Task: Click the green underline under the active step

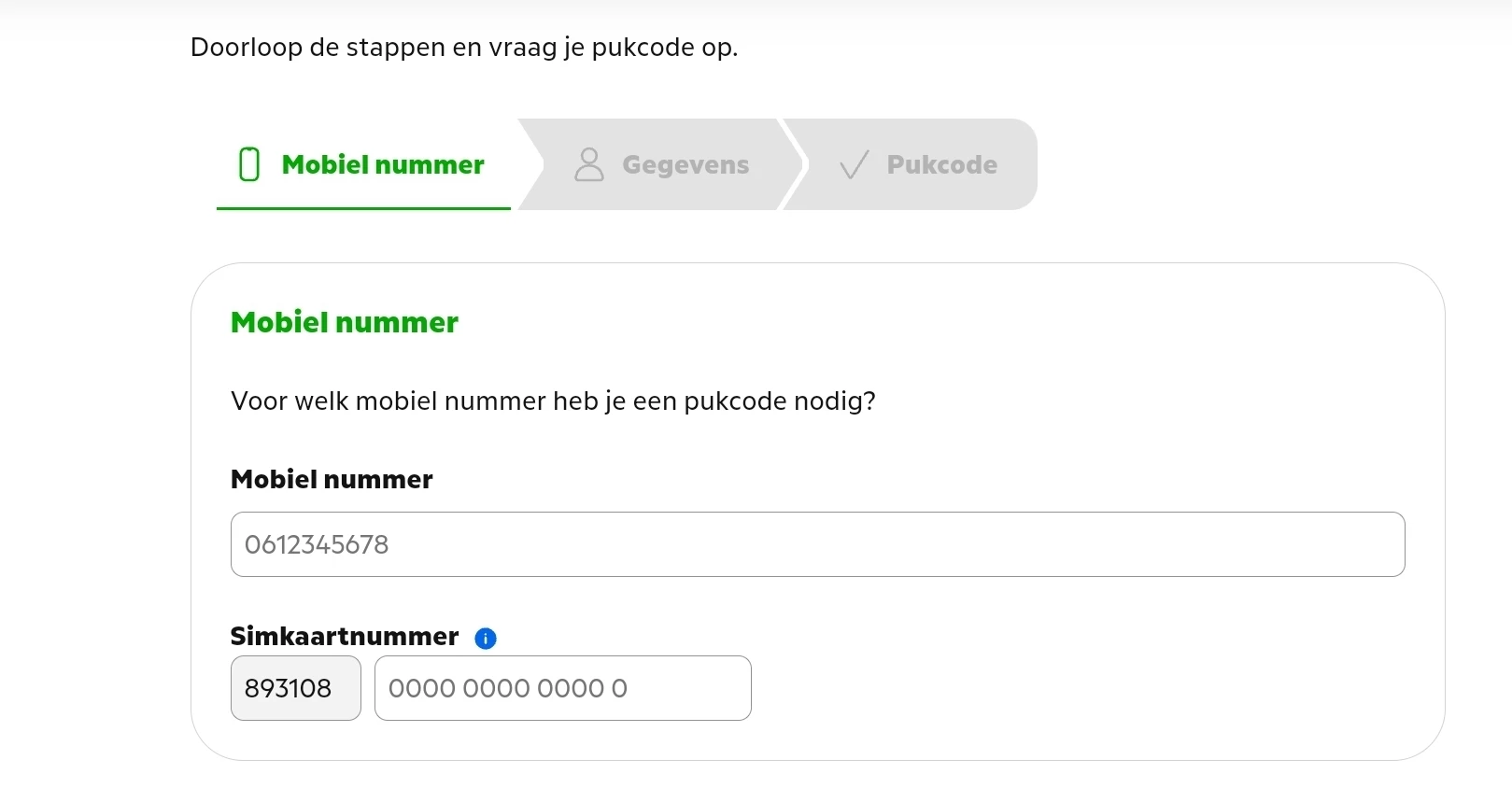Action: [363, 207]
